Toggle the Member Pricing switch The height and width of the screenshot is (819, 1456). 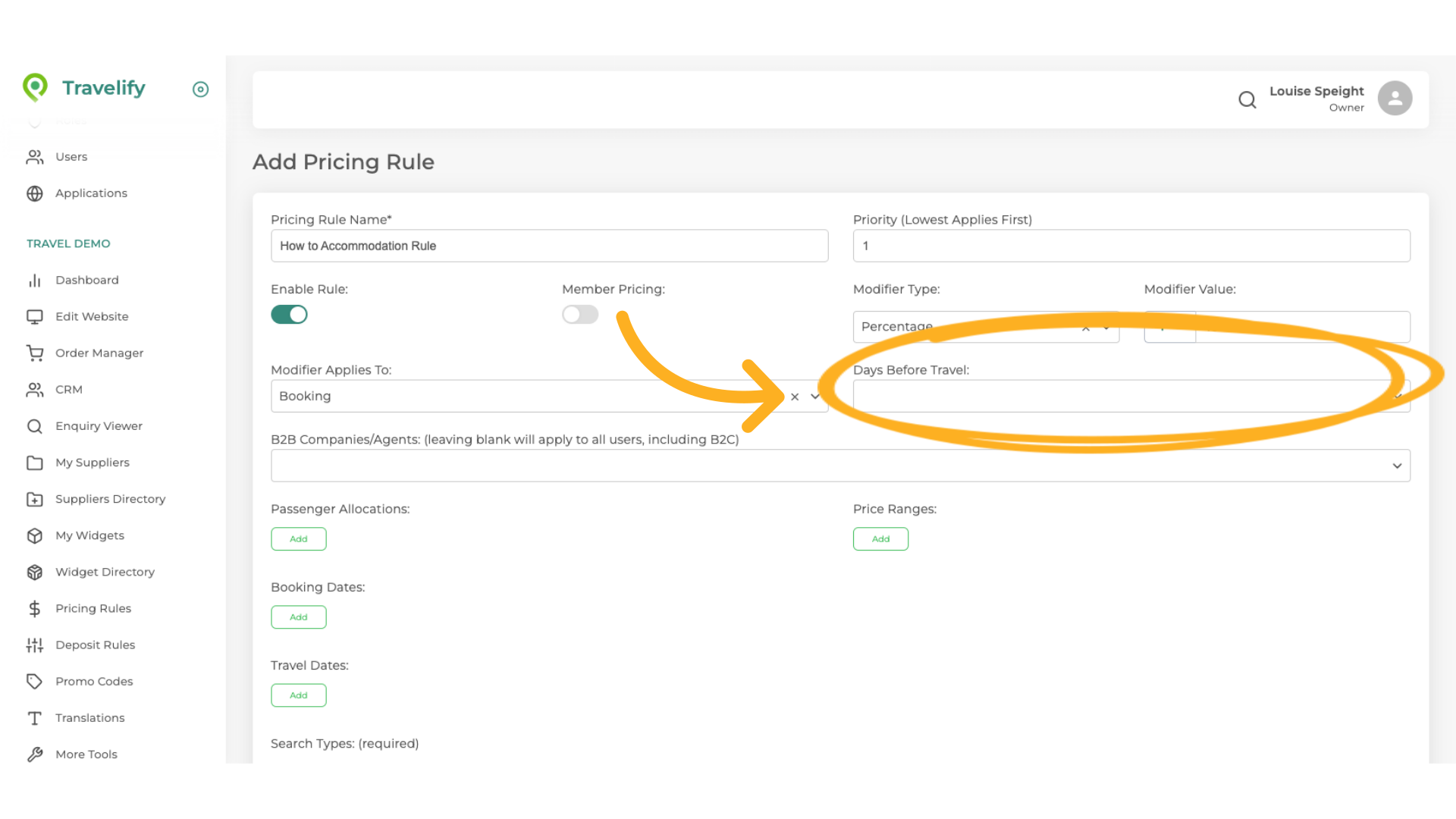pyautogui.click(x=580, y=315)
